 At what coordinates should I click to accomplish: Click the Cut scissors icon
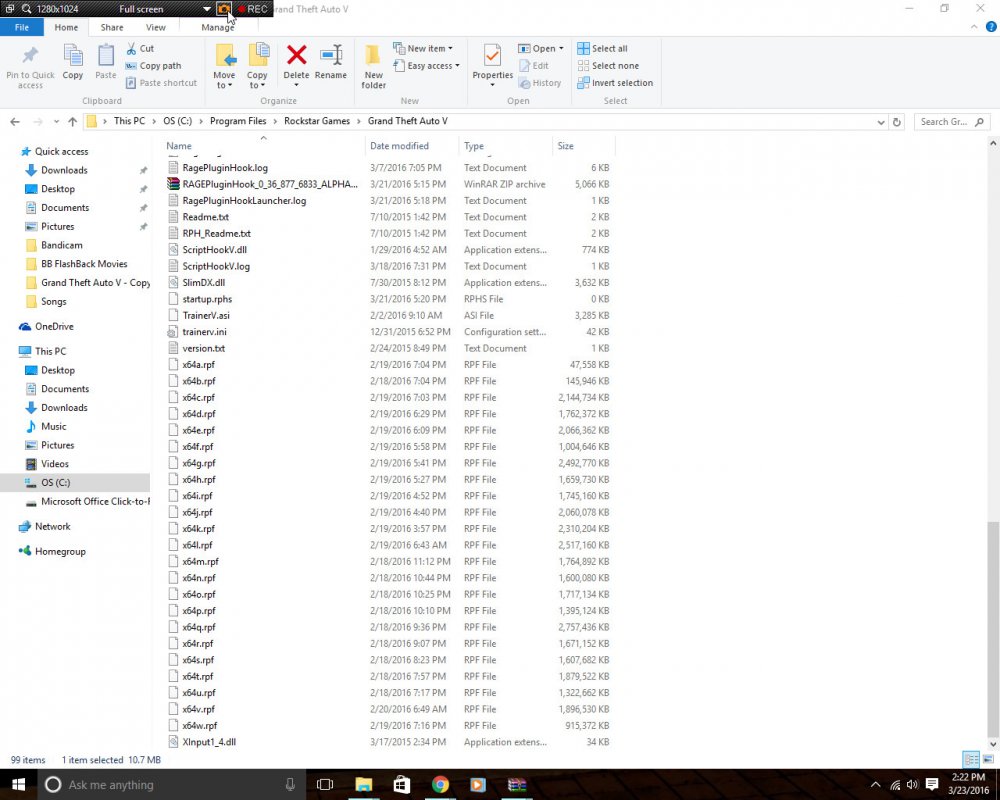131,48
